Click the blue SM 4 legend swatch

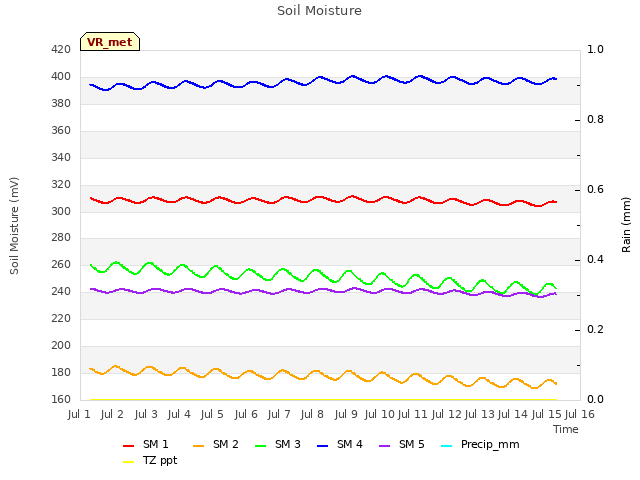(x=322, y=446)
